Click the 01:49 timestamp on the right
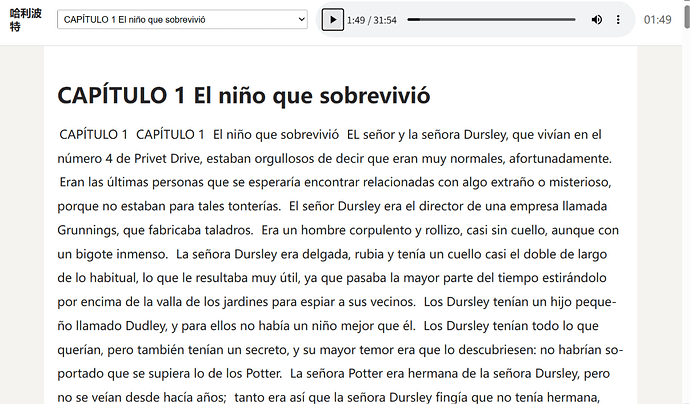The height and width of the screenshot is (404, 690). (657, 20)
